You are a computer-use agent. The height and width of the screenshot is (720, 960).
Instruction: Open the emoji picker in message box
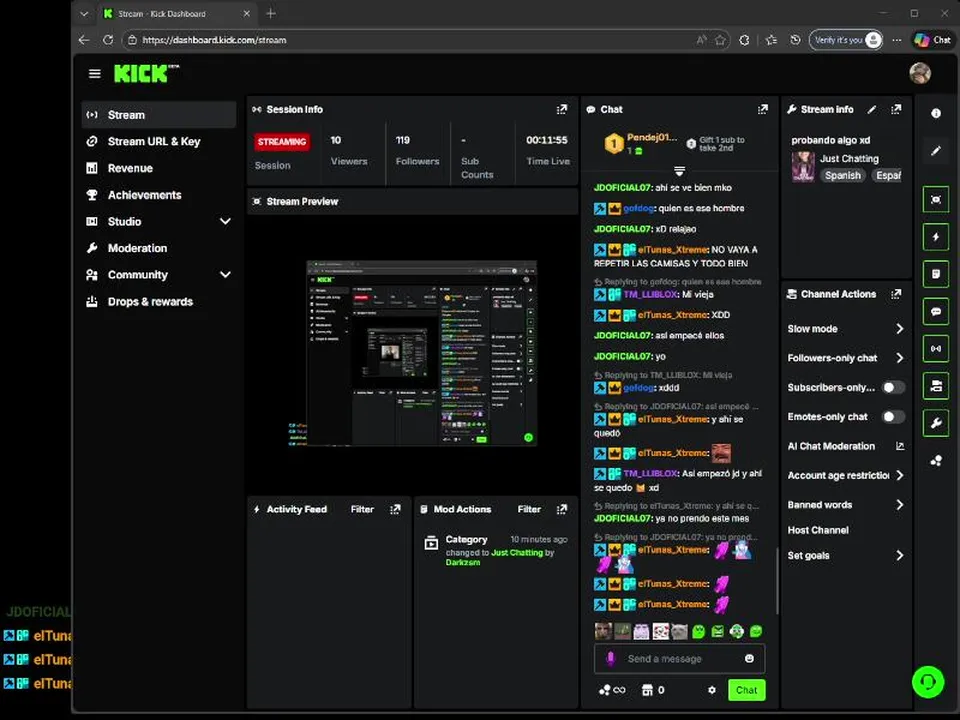pyautogui.click(x=749, y=659)
